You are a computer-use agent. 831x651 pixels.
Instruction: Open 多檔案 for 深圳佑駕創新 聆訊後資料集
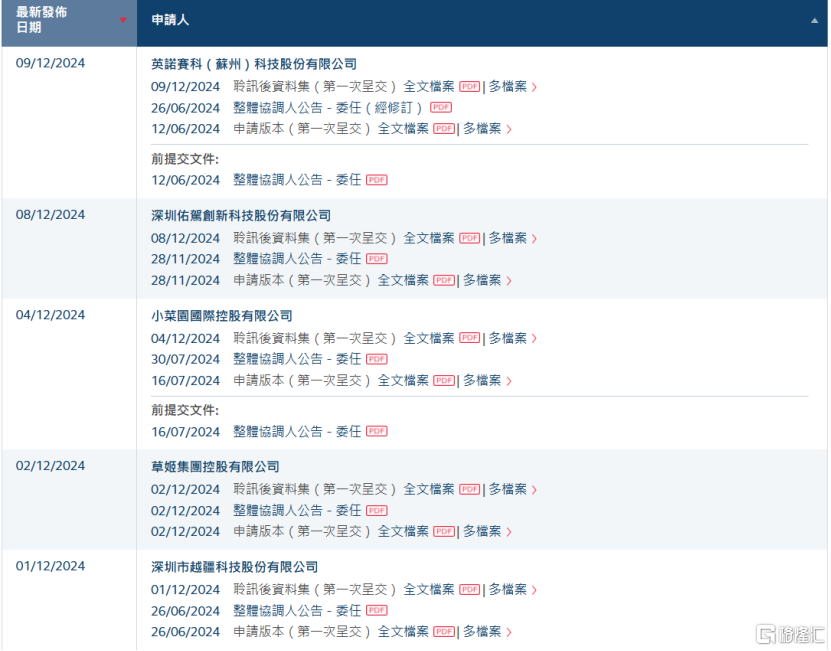click(512, 238)
